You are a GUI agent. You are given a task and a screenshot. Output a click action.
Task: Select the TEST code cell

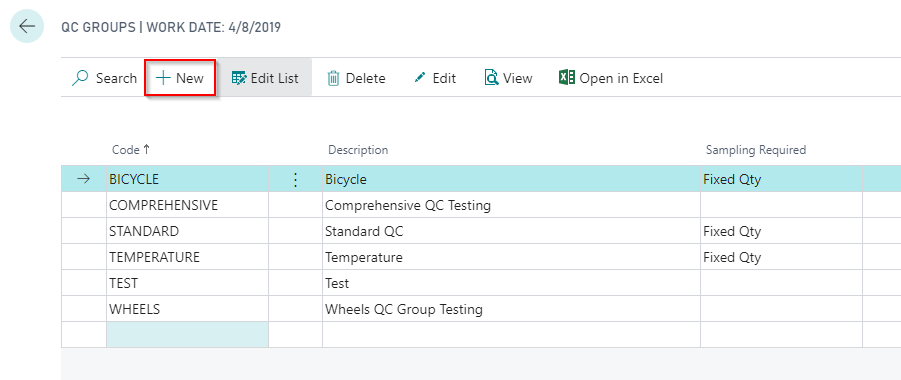pyautogui.click(x=187, y=283)
